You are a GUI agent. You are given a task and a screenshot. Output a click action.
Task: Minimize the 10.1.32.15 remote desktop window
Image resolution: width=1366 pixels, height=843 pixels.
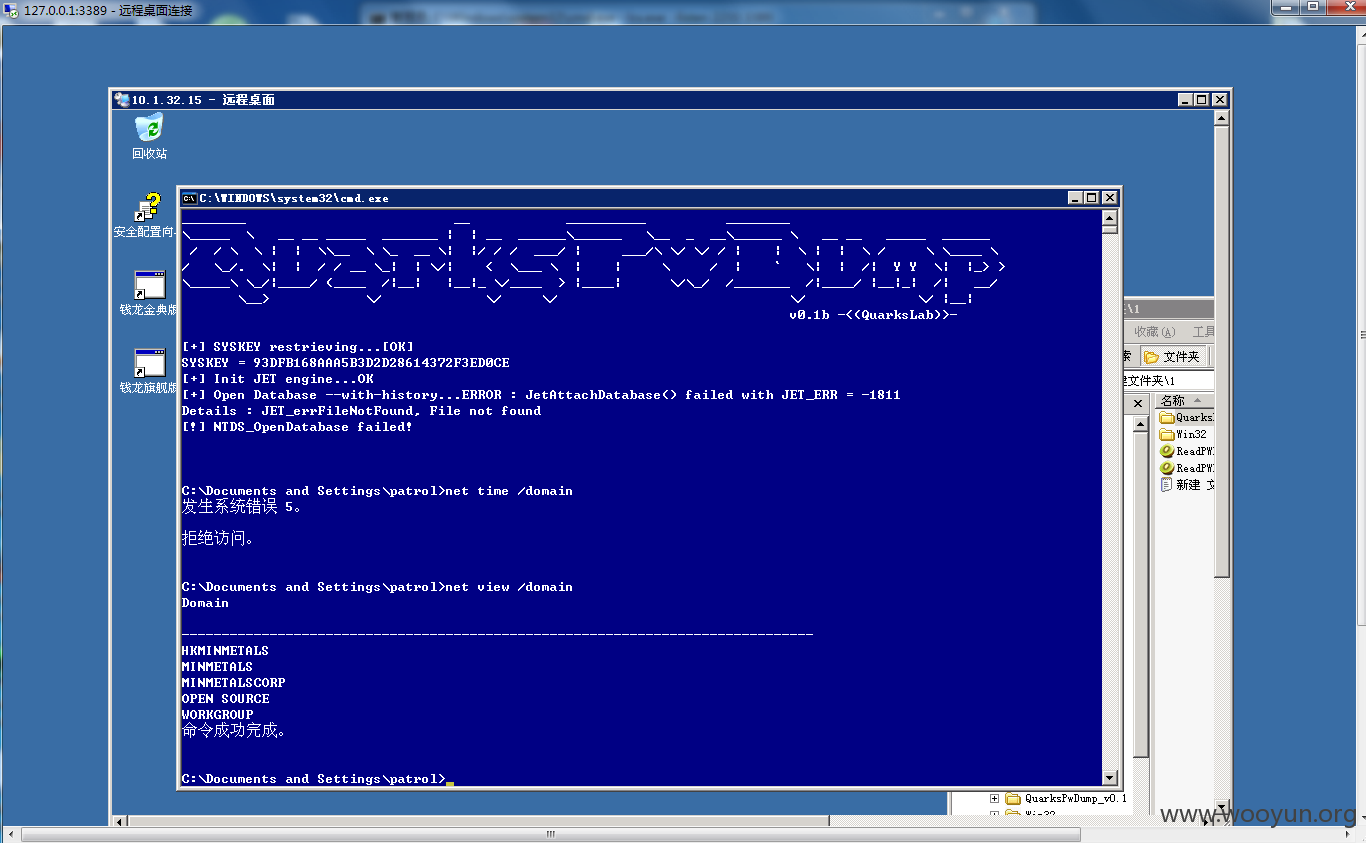tap(1185, 100)
